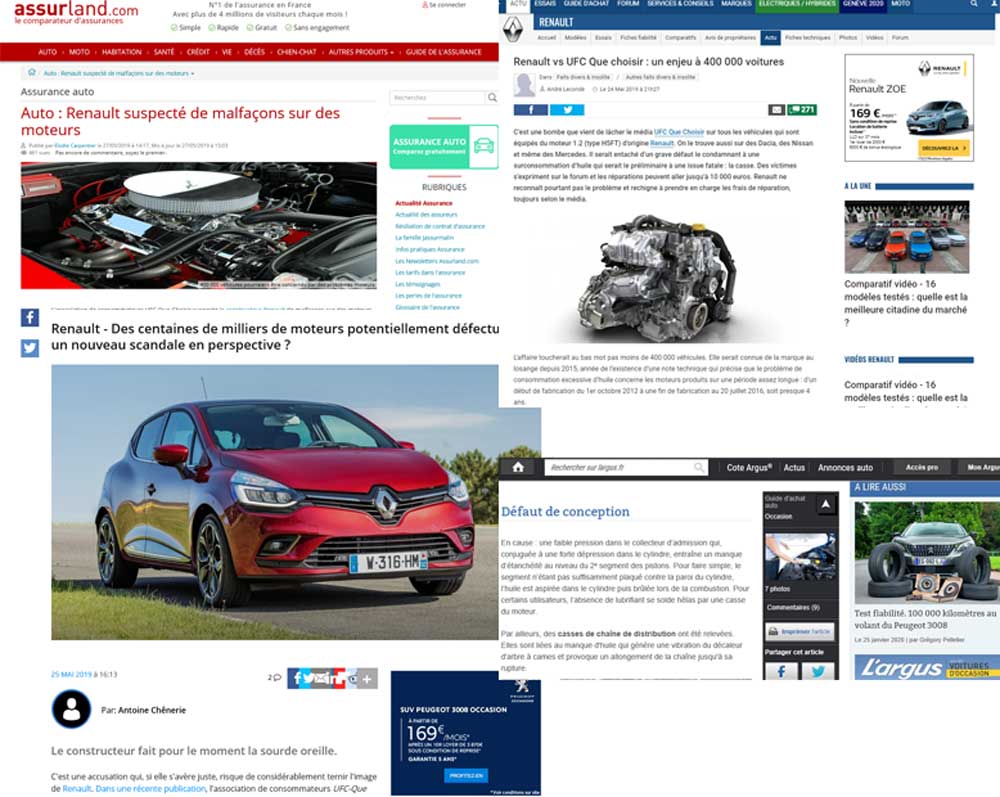Select the Fiches techniques tab
The image size is (1000, 797).
807,38
